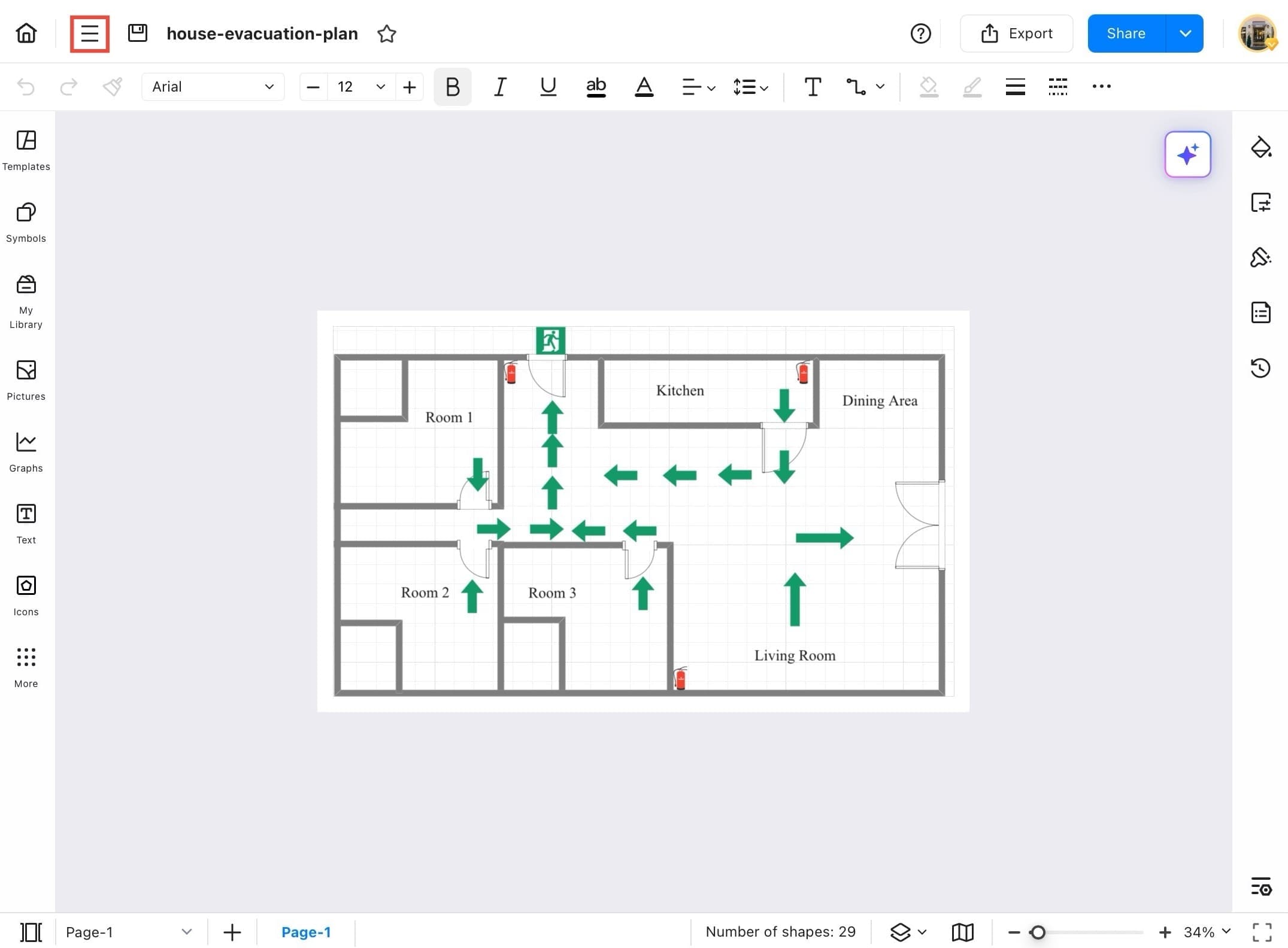This screenshot has height=948, width=1288.
Task: Switch to the Page-1 tab
Action: (305, 932)
